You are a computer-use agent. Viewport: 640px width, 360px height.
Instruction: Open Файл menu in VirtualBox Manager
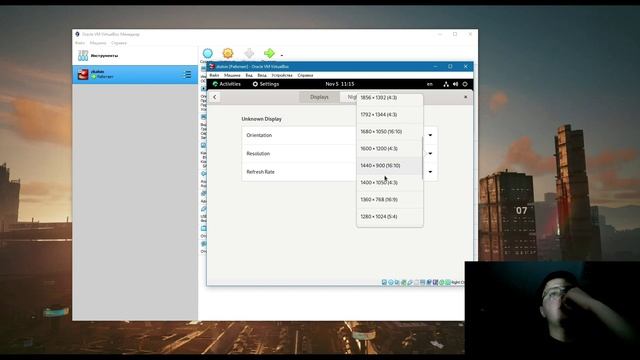(80, 43)
